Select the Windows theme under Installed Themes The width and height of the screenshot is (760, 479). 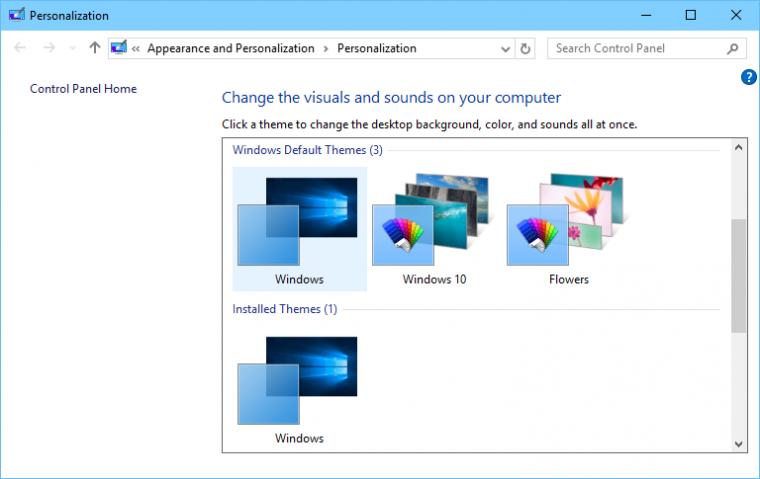click(x=299, y=388)
